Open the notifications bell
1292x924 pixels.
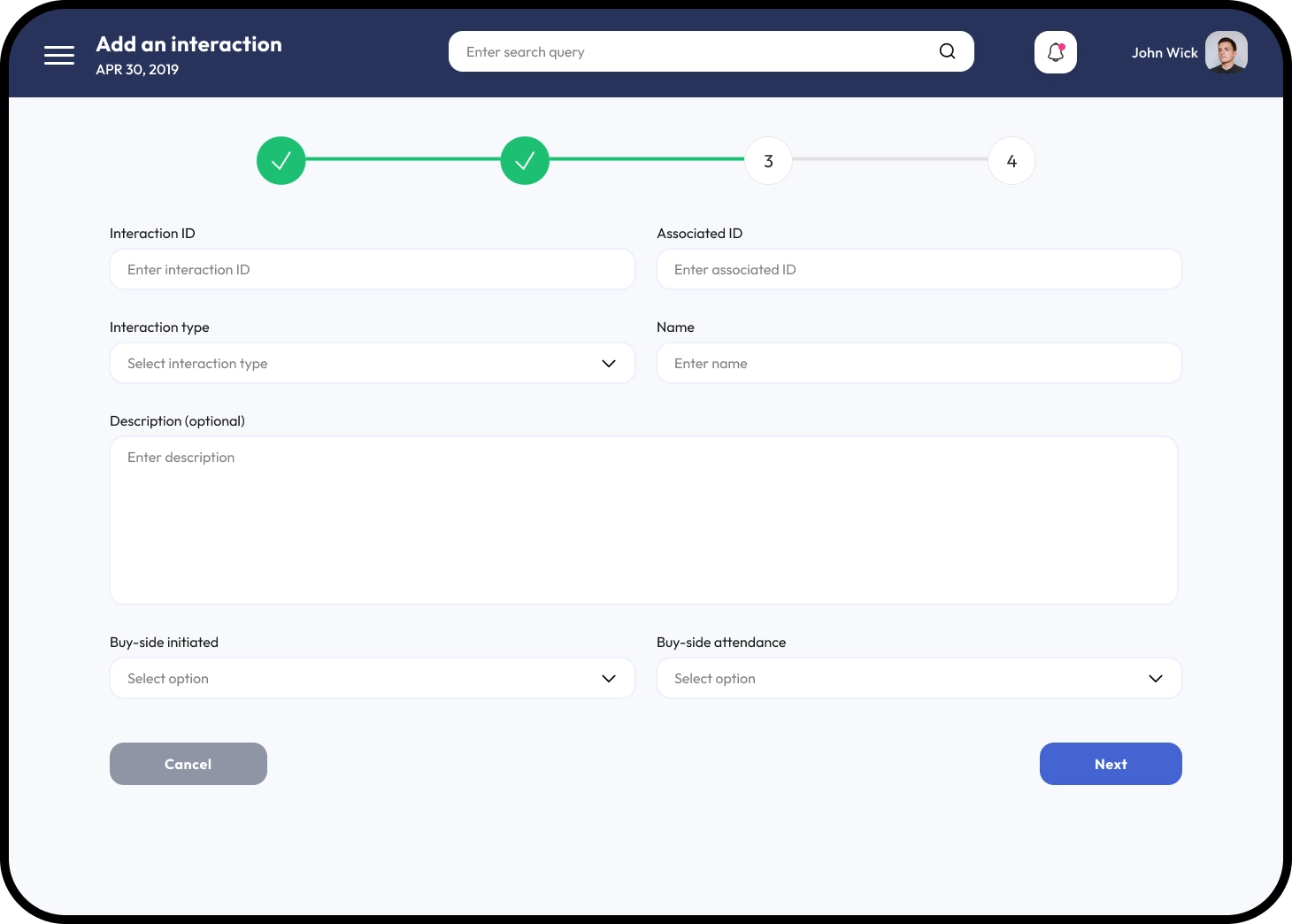click(x=1056, y=52)
